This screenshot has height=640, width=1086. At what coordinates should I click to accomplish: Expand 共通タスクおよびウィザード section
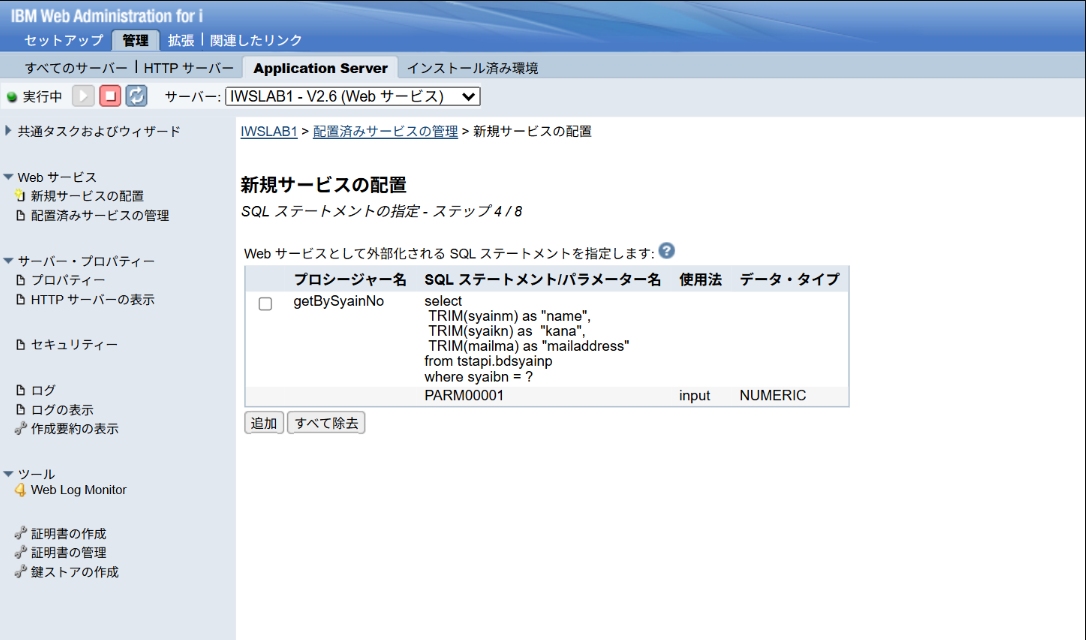click(8, 130)
